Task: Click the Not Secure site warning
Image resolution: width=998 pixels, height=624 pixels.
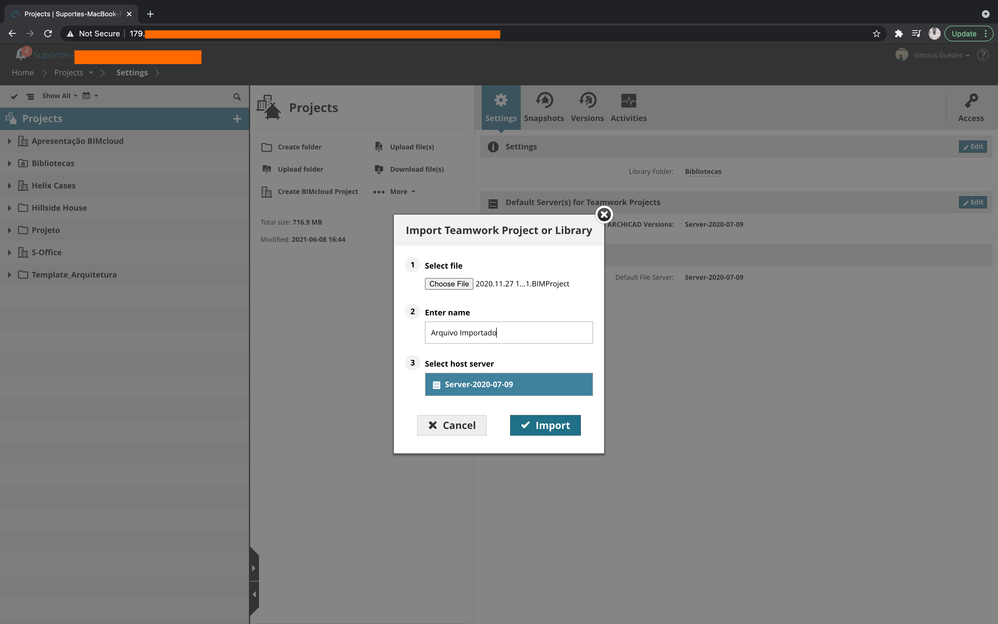Action: pos(93,34)
